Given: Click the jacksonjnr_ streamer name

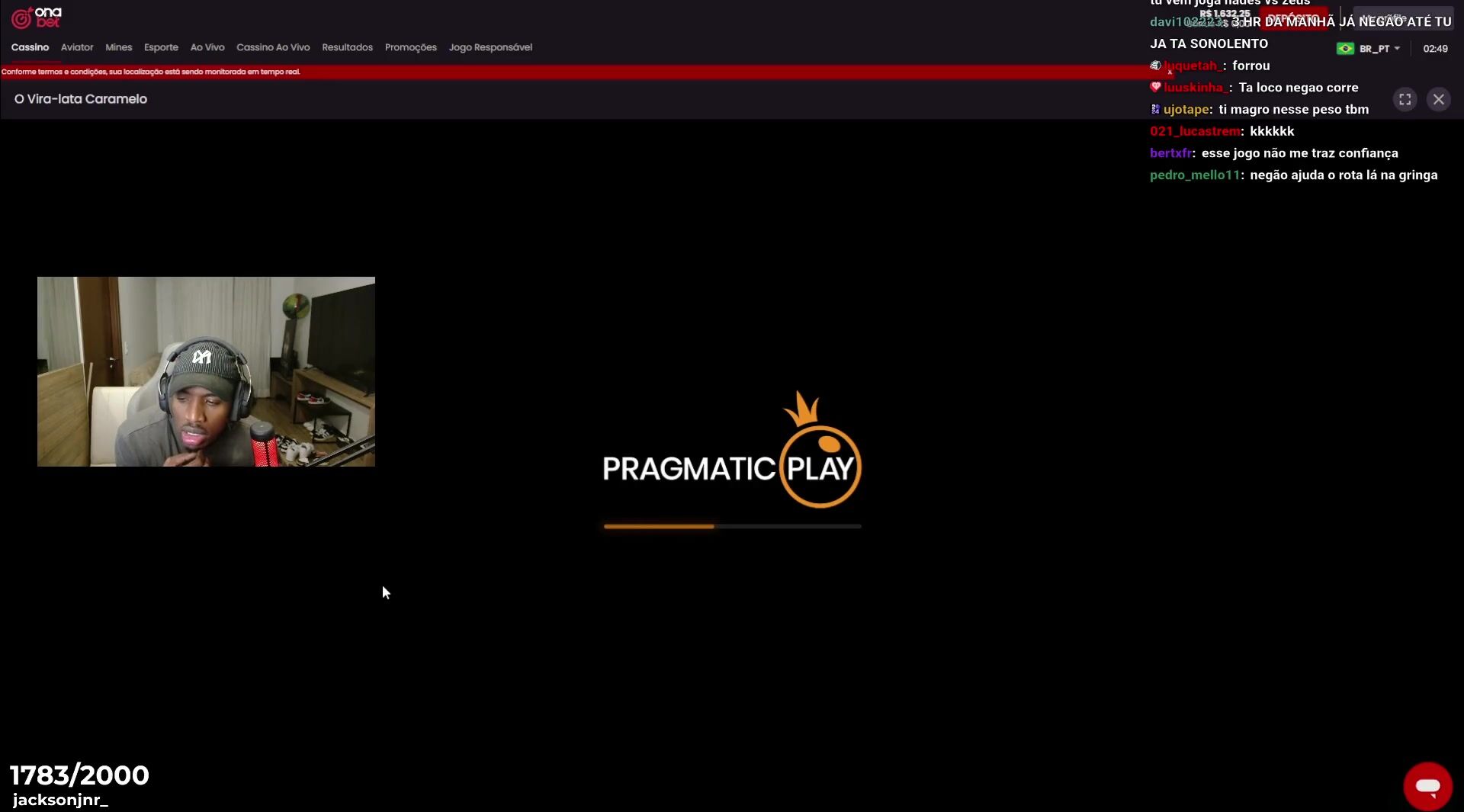Looking at the screenshot, I should pyautogui.click(x=60, y=800).
